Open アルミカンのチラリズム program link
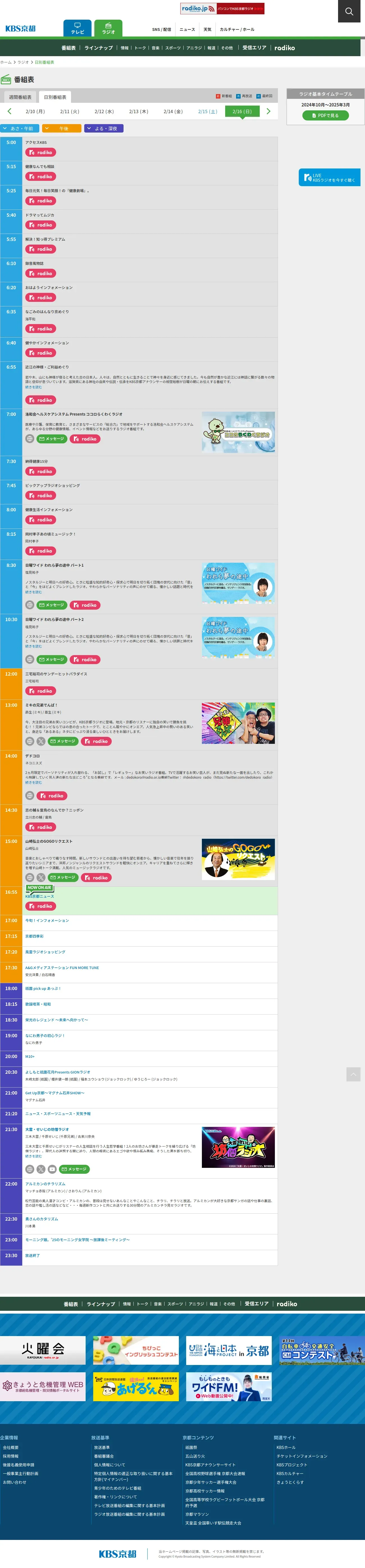The width and height of the screenshot is (365, 1568). [x=45, y=1184]
